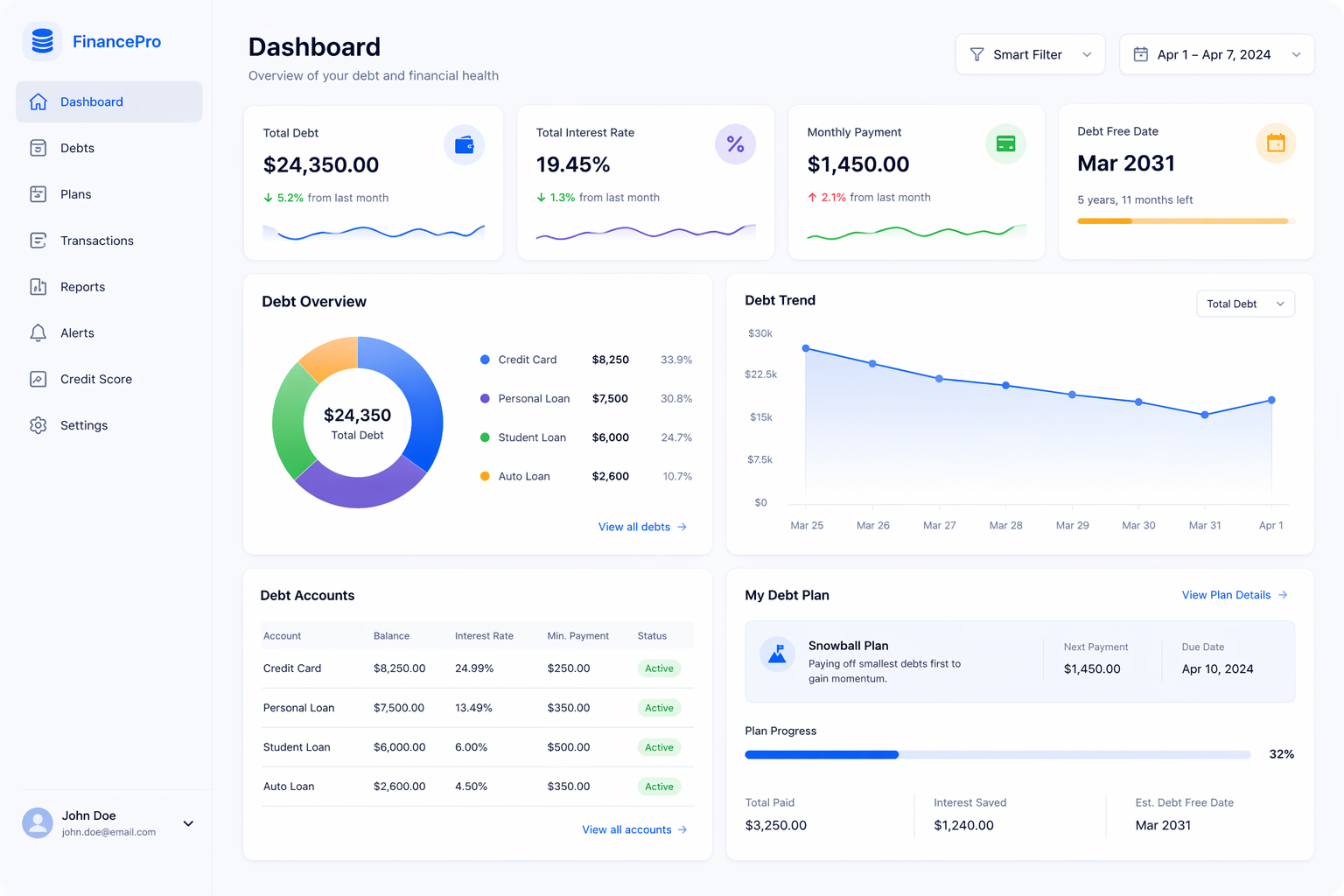
Task: Open the Plans menu item
Action: [x=109, y=194]
